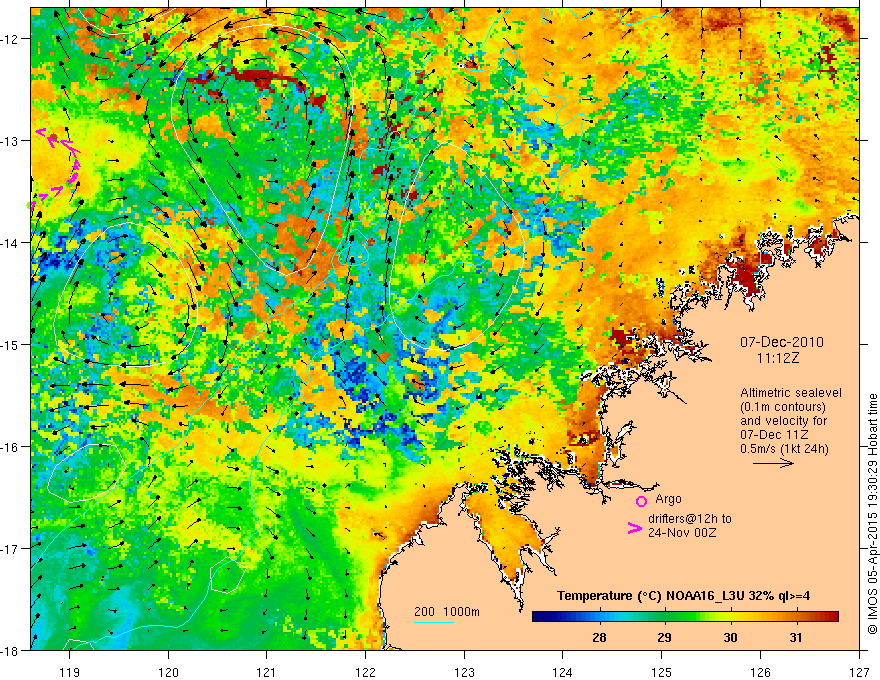Click the longitude label 127
Screen dimensions: 880x680
[x=859, y=672]
